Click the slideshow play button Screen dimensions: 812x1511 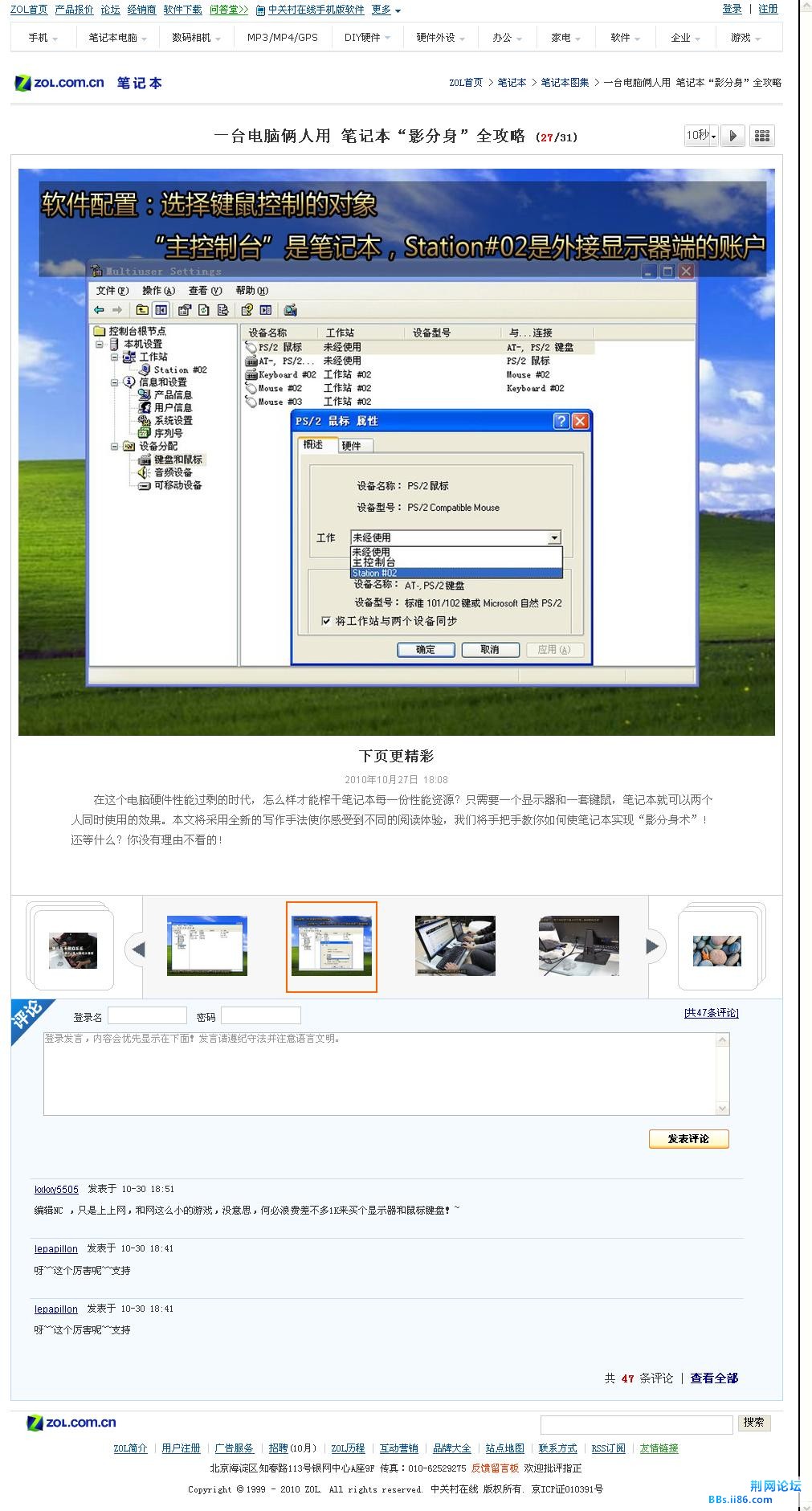(x=732, y=136)
